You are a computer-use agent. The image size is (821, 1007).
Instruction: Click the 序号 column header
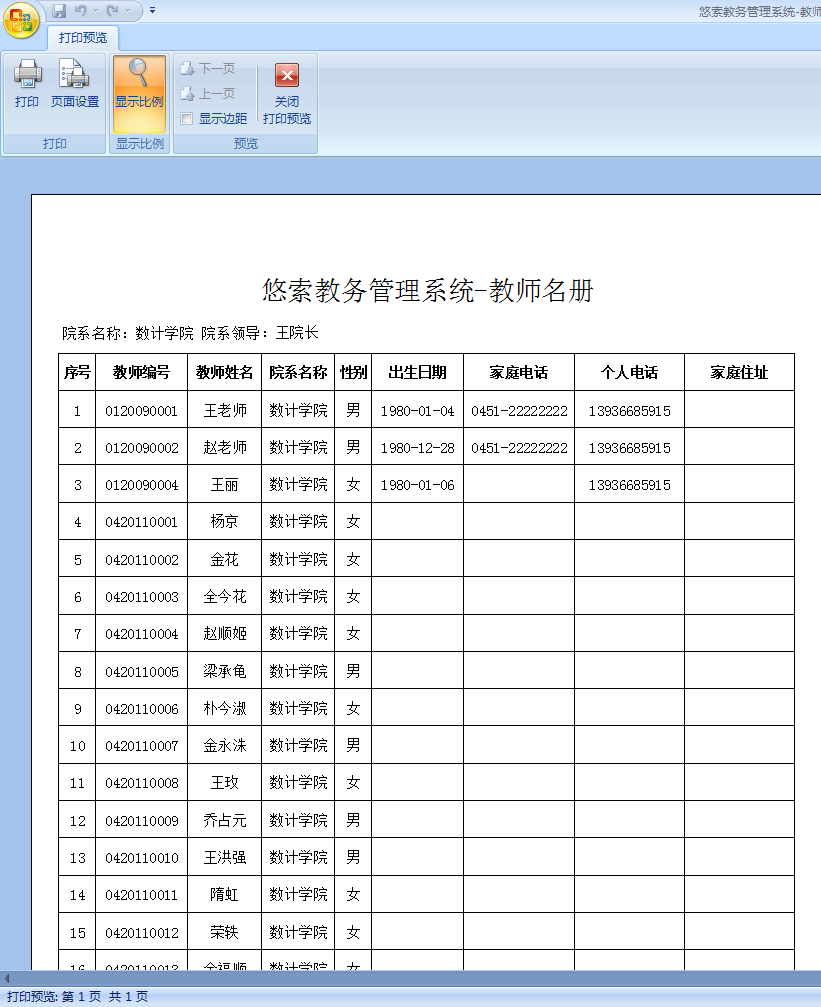[77, 372]
